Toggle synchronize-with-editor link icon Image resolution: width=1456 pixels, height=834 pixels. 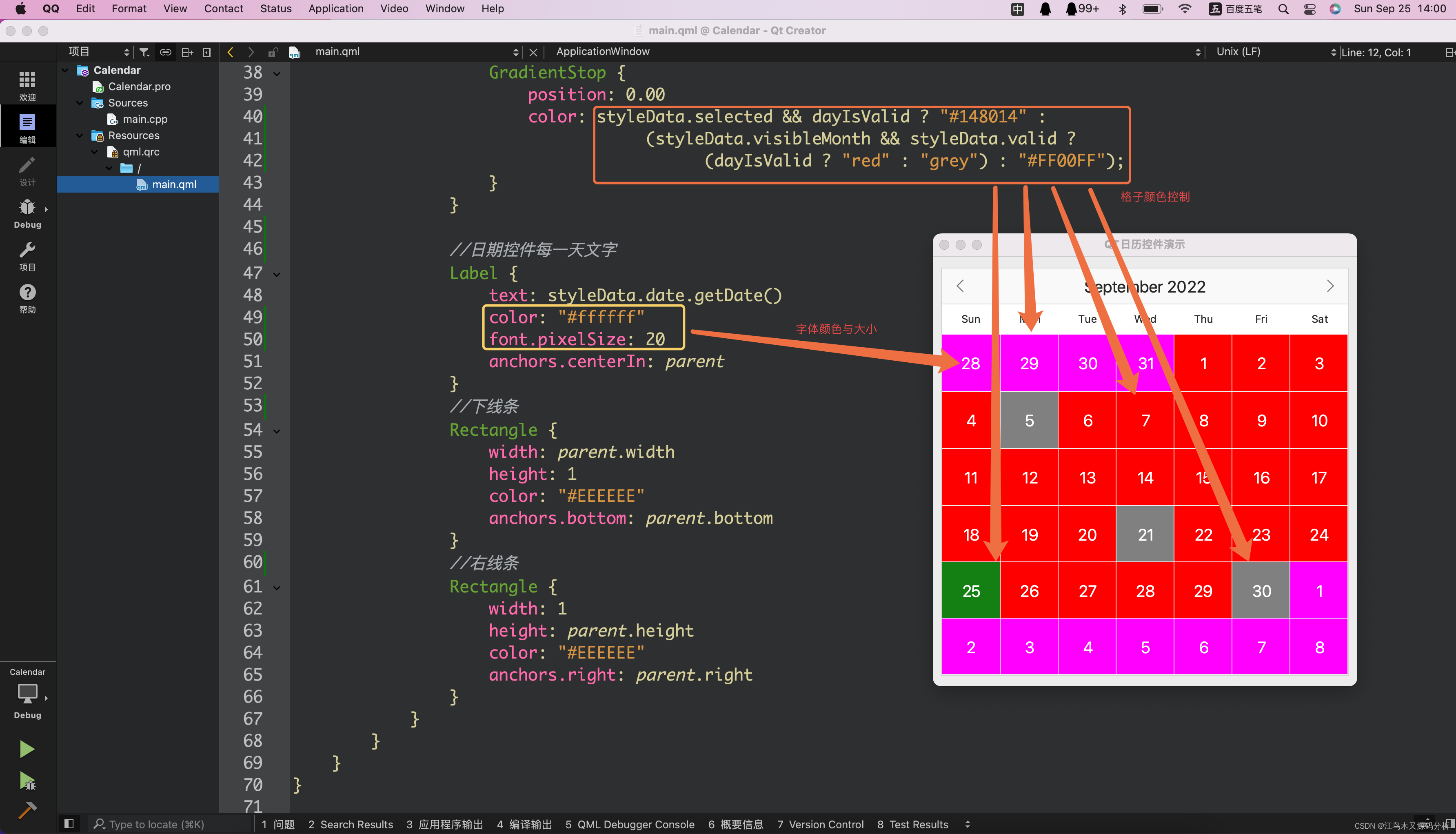[x=166, y=52]
